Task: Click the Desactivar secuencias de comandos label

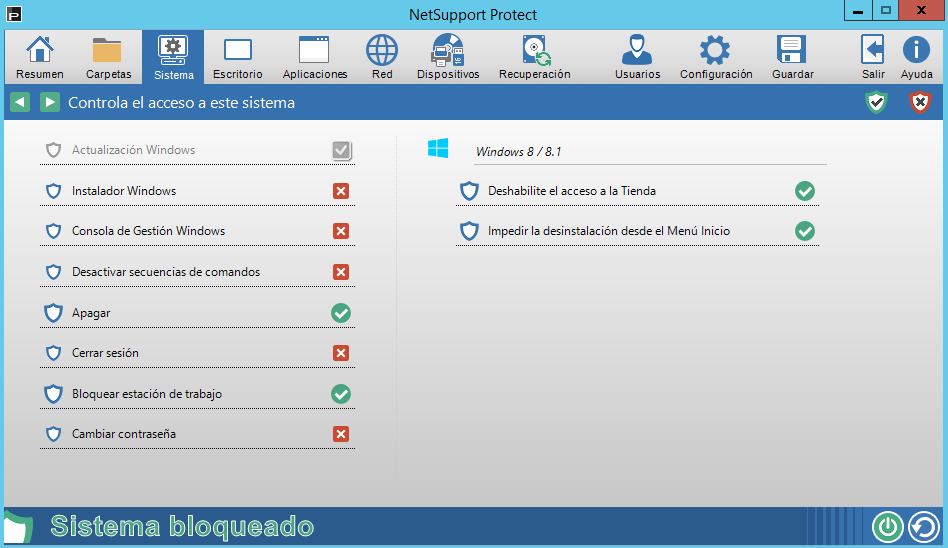Action: (166, 272)
